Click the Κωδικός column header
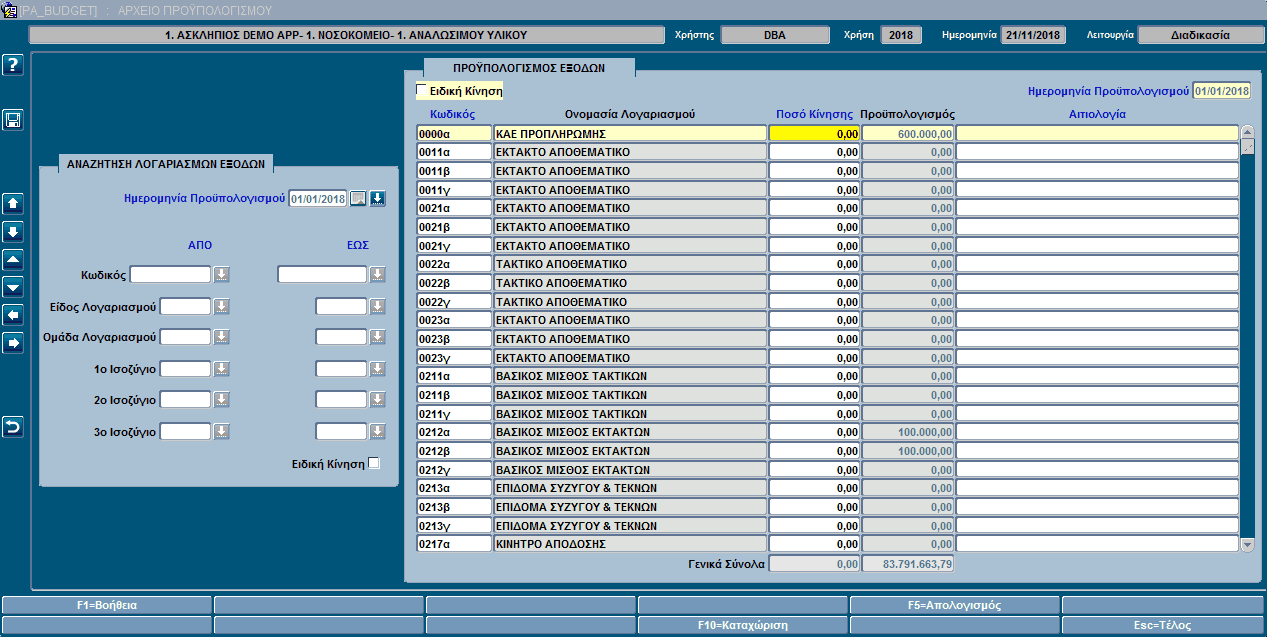The width and height of the screenshot is (1267, 637). [453, 114]
